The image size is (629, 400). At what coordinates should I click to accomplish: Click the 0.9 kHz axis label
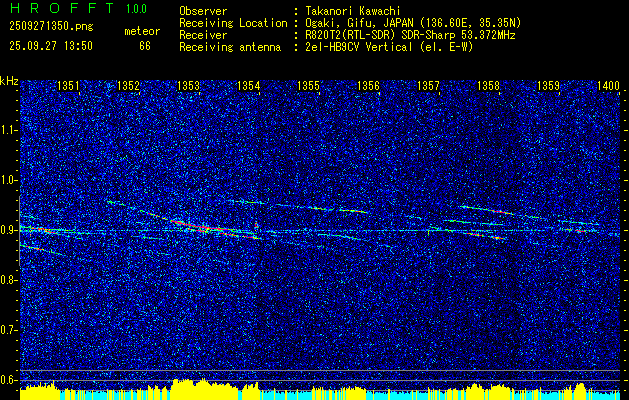coord(8,230)
